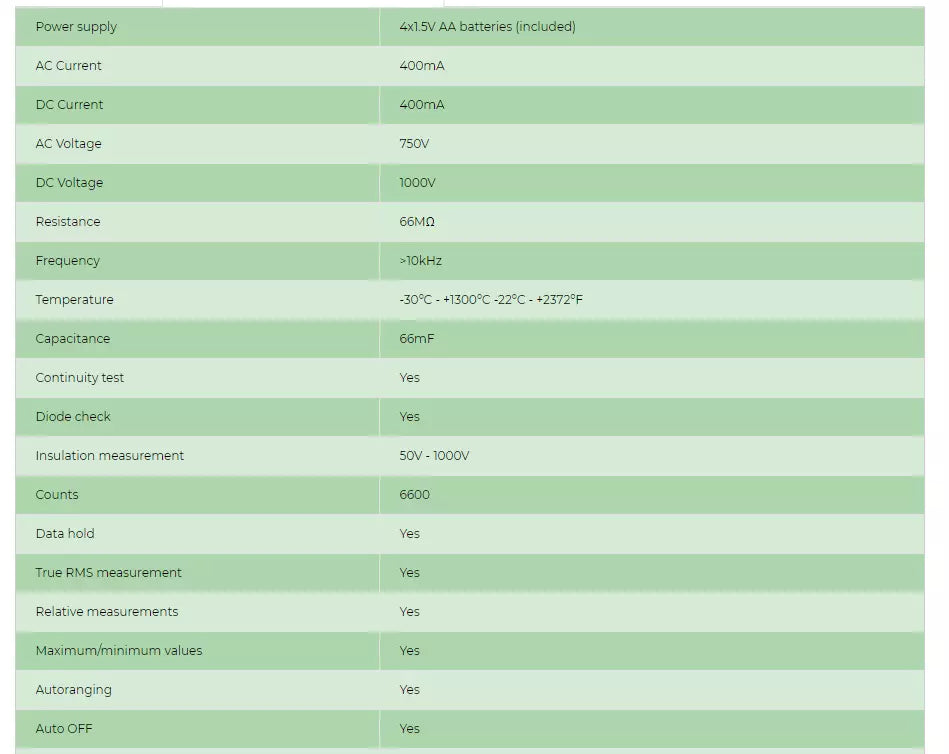Click the Temperature range value text
949x754 pixels.
(491, 300)
